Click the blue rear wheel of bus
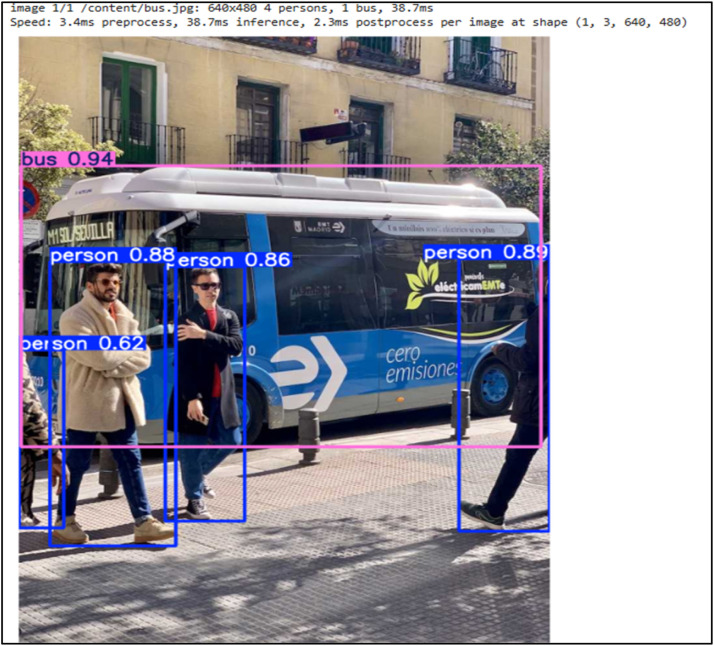The image size is (714, 646). pyautogui.click(x=493, y=386)
